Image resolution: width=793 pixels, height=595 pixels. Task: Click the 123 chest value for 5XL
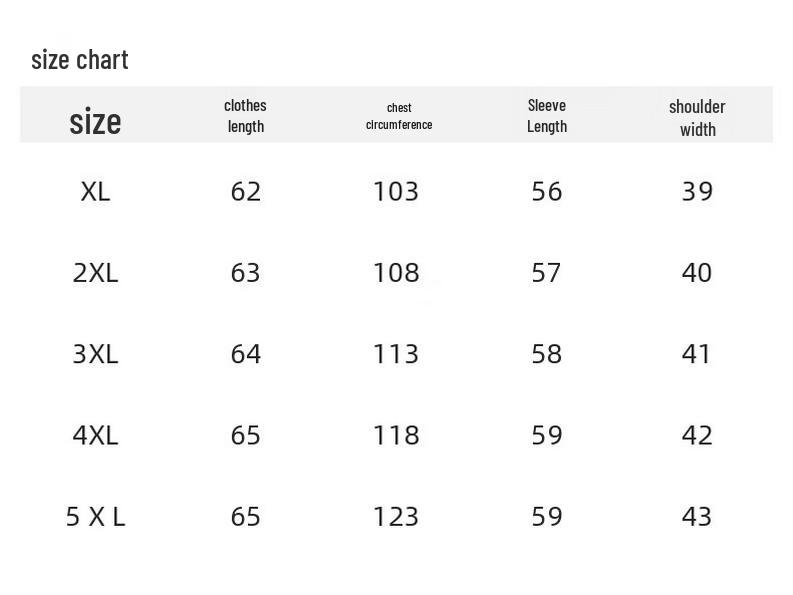[396, 516]
